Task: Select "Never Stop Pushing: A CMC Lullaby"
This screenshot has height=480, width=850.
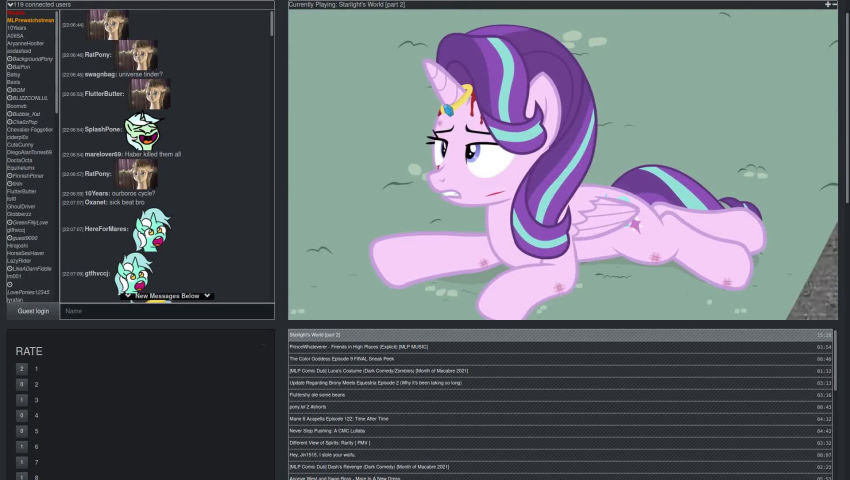Action: click(x=561, y=431)
